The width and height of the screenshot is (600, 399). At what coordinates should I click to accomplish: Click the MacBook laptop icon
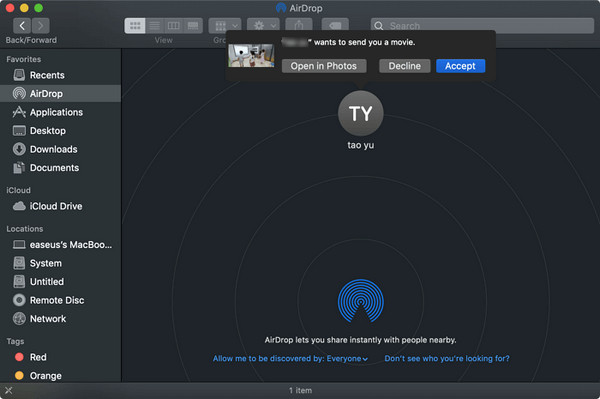19,244
